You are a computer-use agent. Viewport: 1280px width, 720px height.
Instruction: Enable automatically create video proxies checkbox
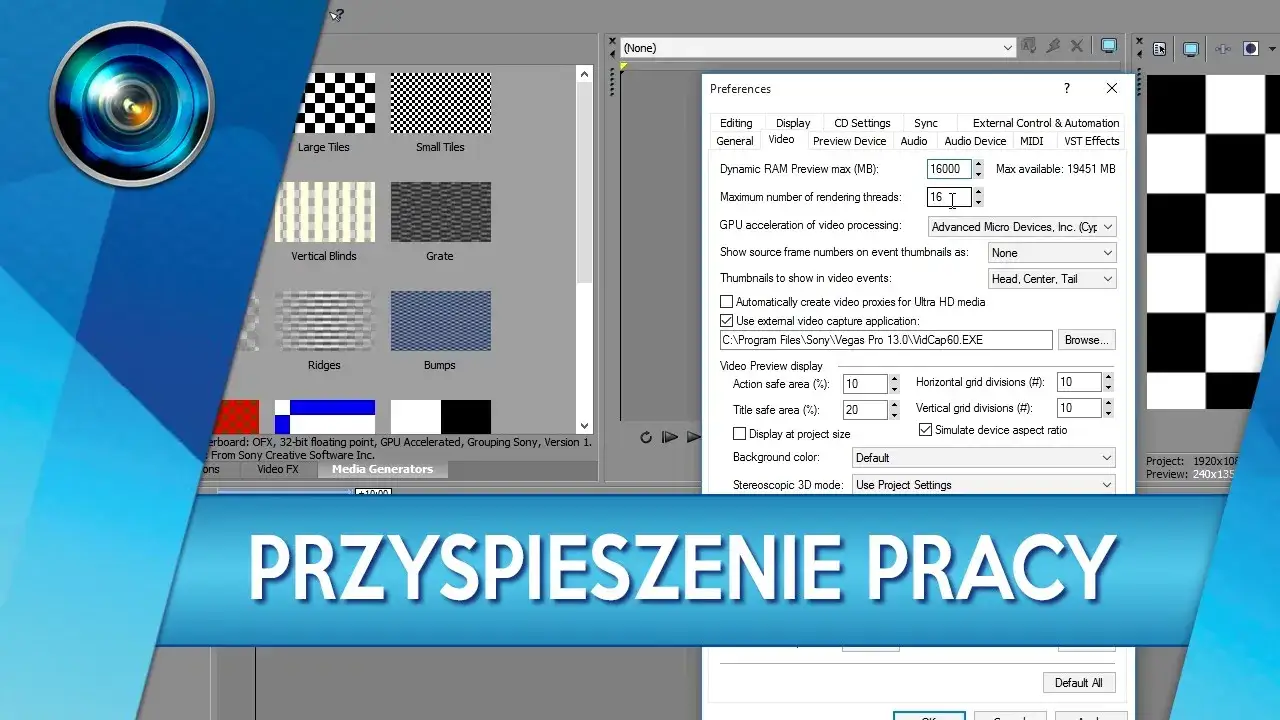[727, 301]
